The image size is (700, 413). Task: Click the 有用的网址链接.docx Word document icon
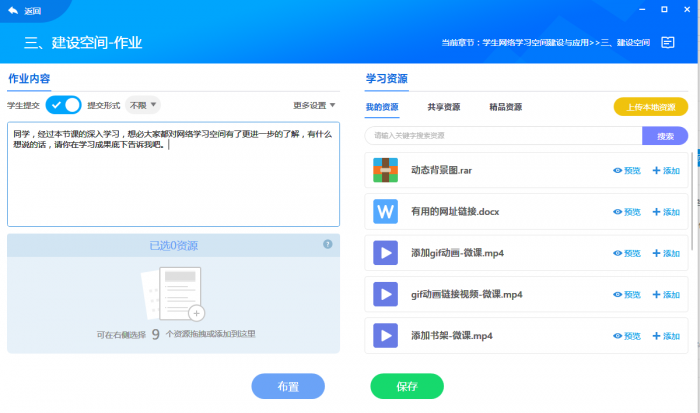385,212
